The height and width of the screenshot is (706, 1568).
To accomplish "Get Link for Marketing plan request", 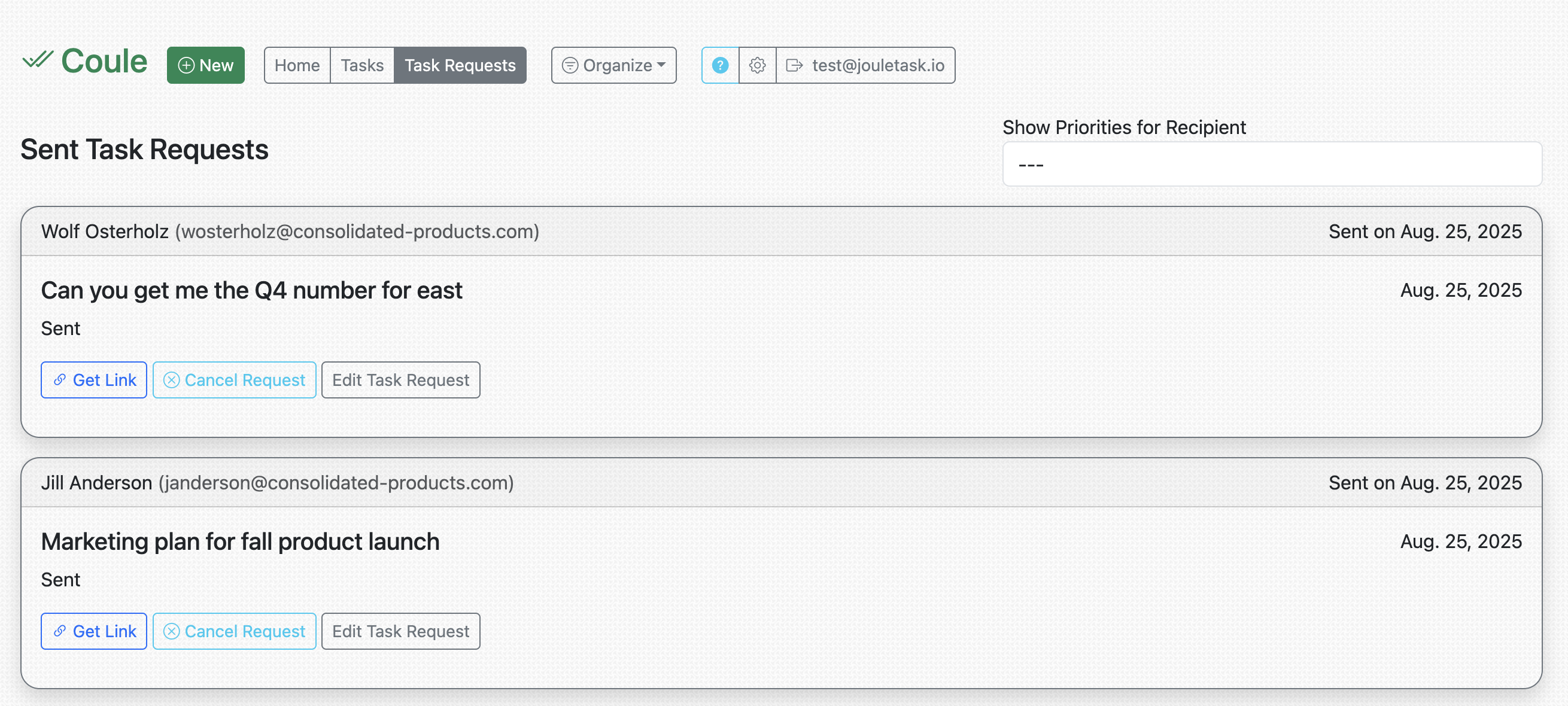I will tap(94, 631).
